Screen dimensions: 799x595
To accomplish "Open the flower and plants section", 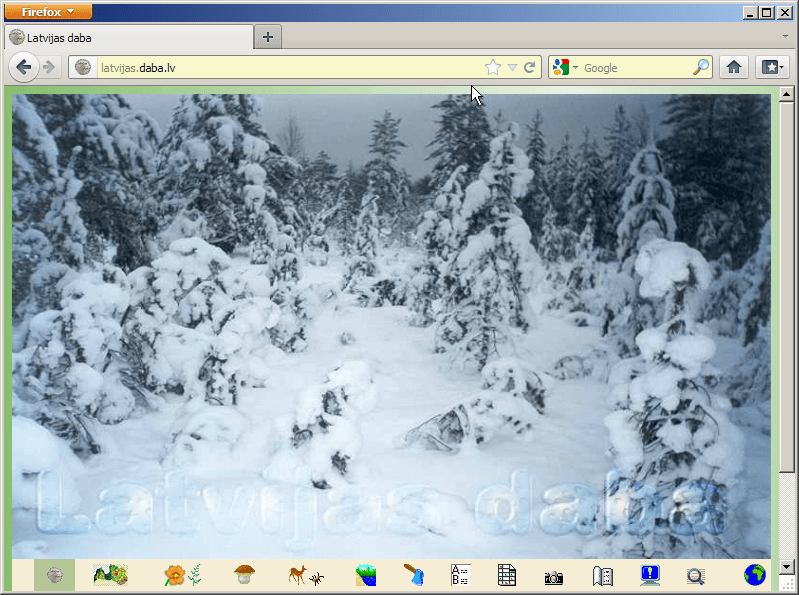I will point(182,575).
